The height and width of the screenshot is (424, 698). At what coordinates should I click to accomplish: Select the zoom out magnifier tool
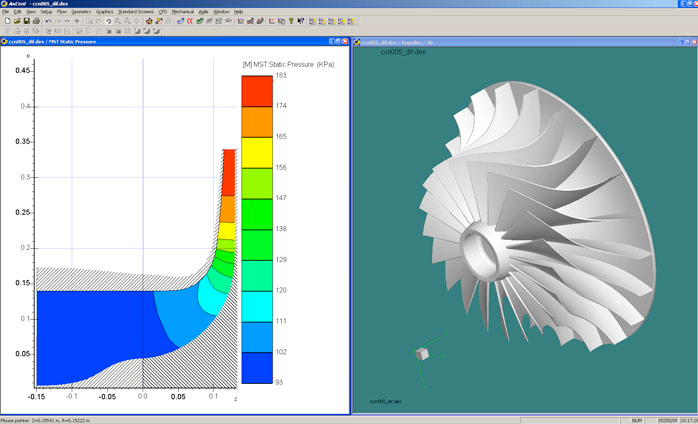(128, 21)
